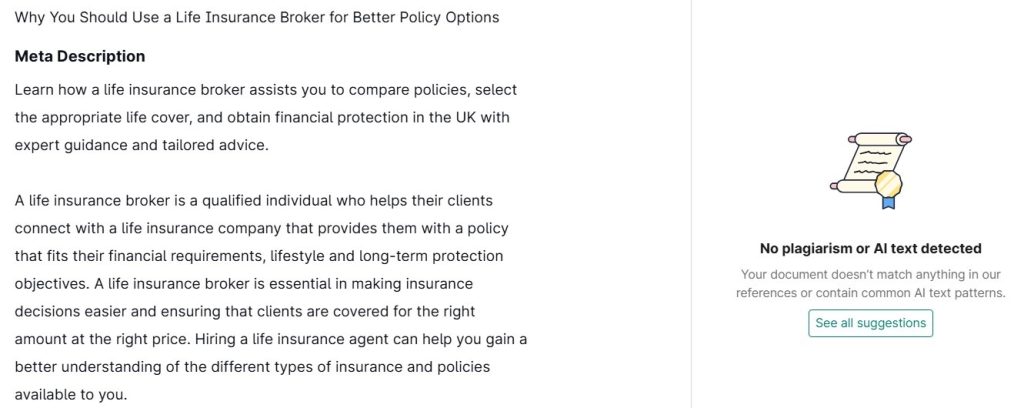Image resolution: width=1024 pixels, height=408 pixels.
Task: Click the See all suggestions button
Action: pyautogui.click(x=871, y=323)
